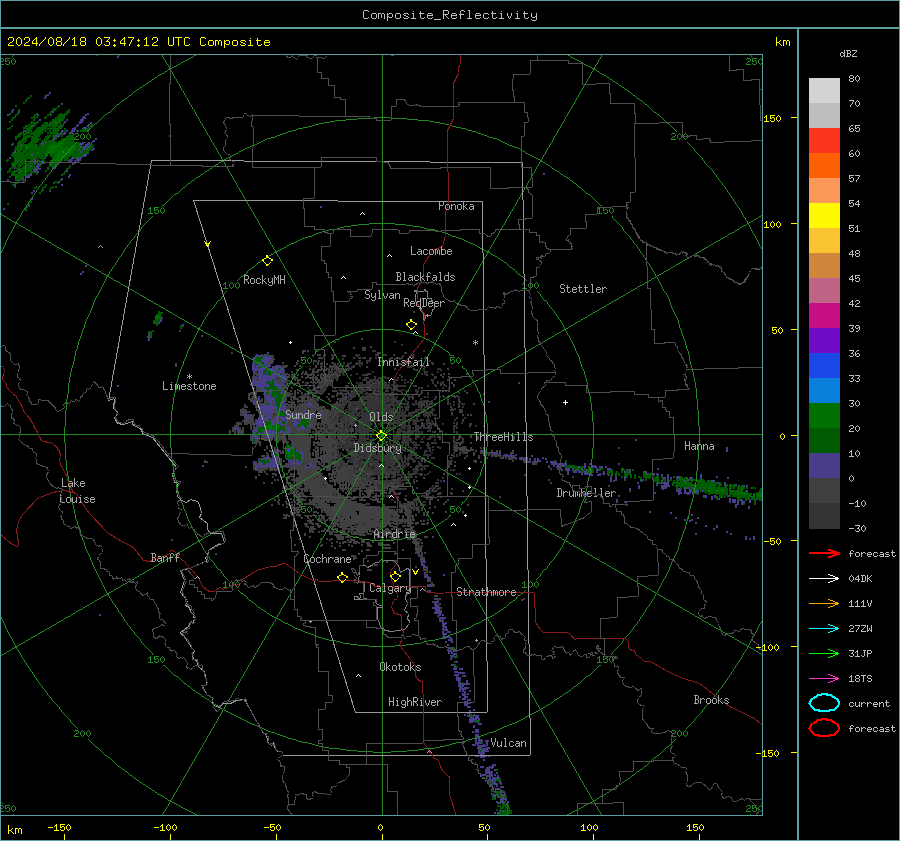900x841 pixels.
Task: Click the -100 tick label on the right axis
Action: pos(767,647)
